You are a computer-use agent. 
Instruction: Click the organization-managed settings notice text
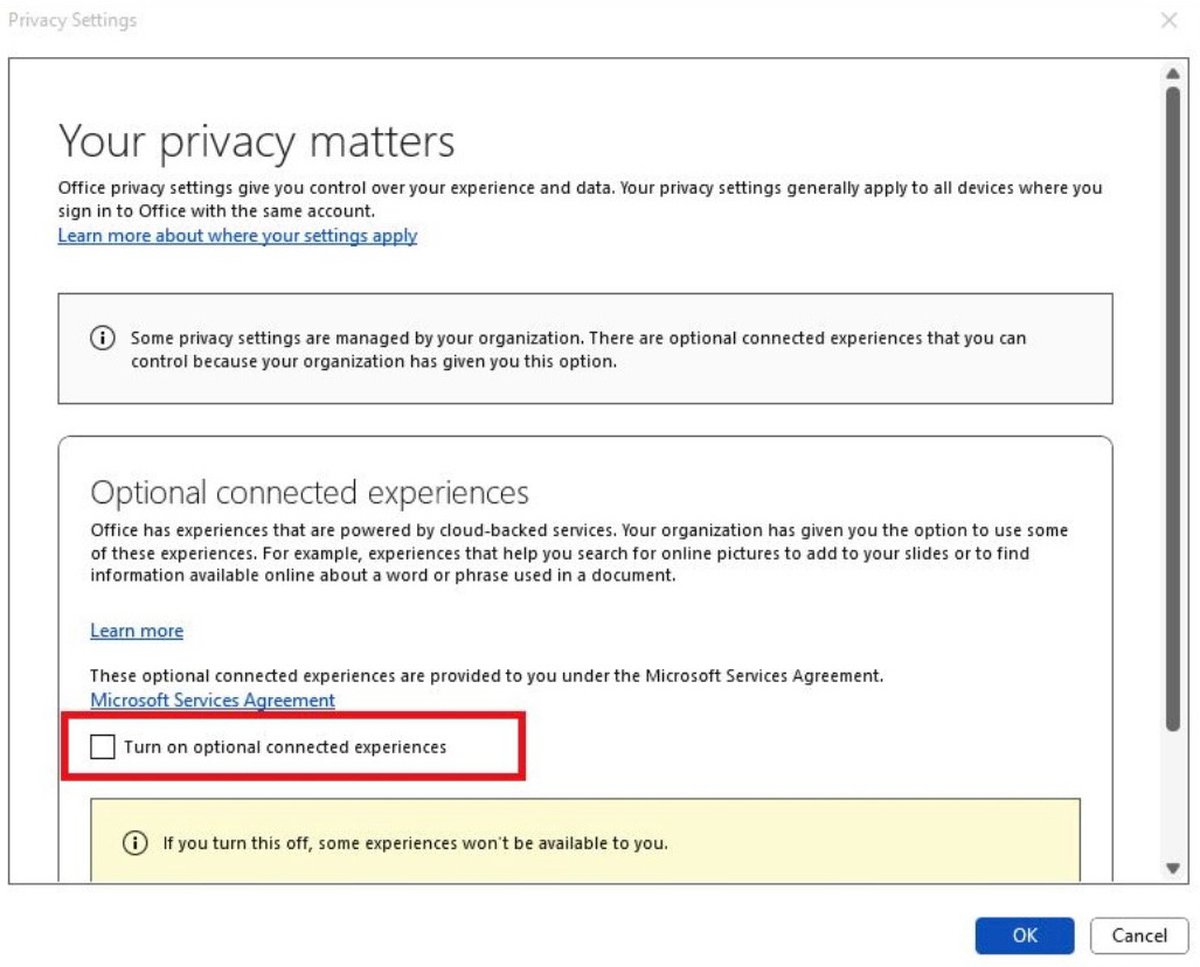578,350
